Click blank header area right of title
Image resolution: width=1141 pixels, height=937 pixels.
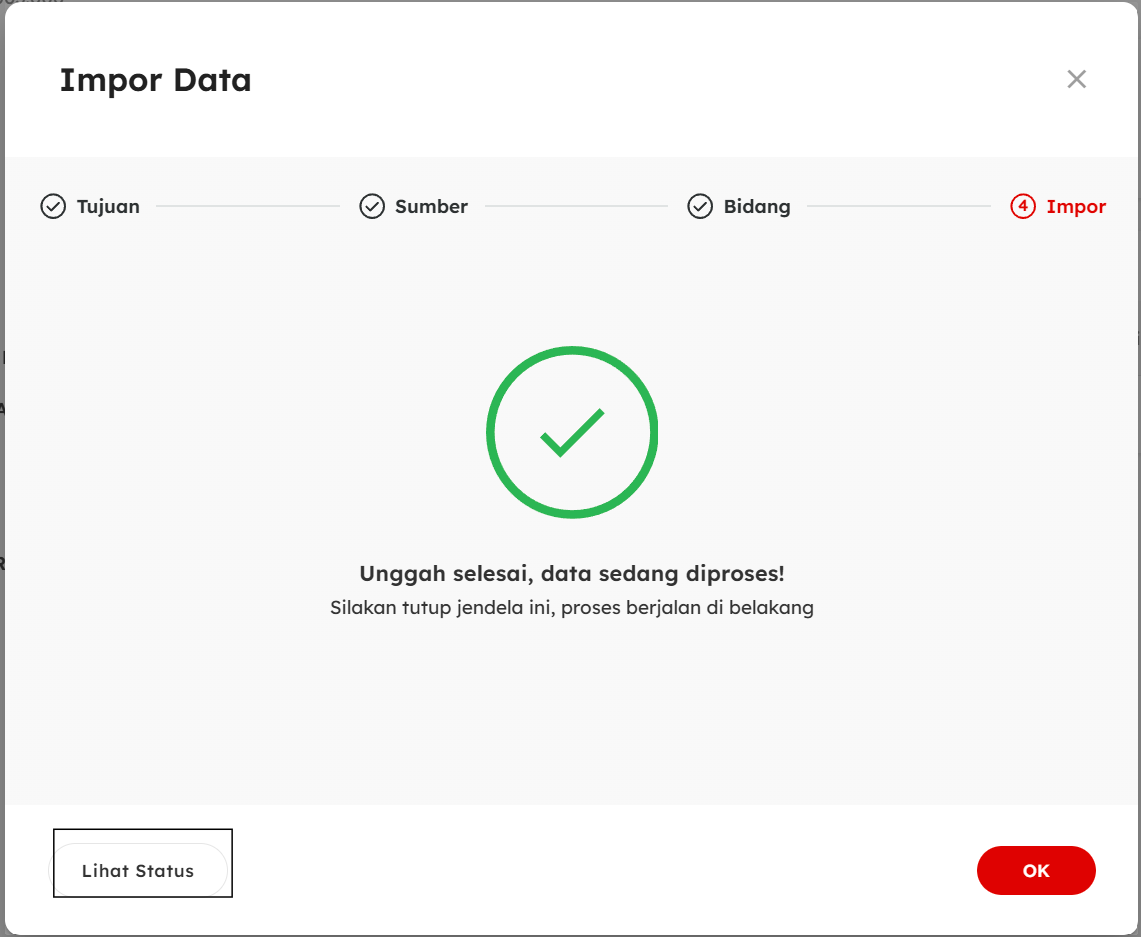[x=650, y=80]
